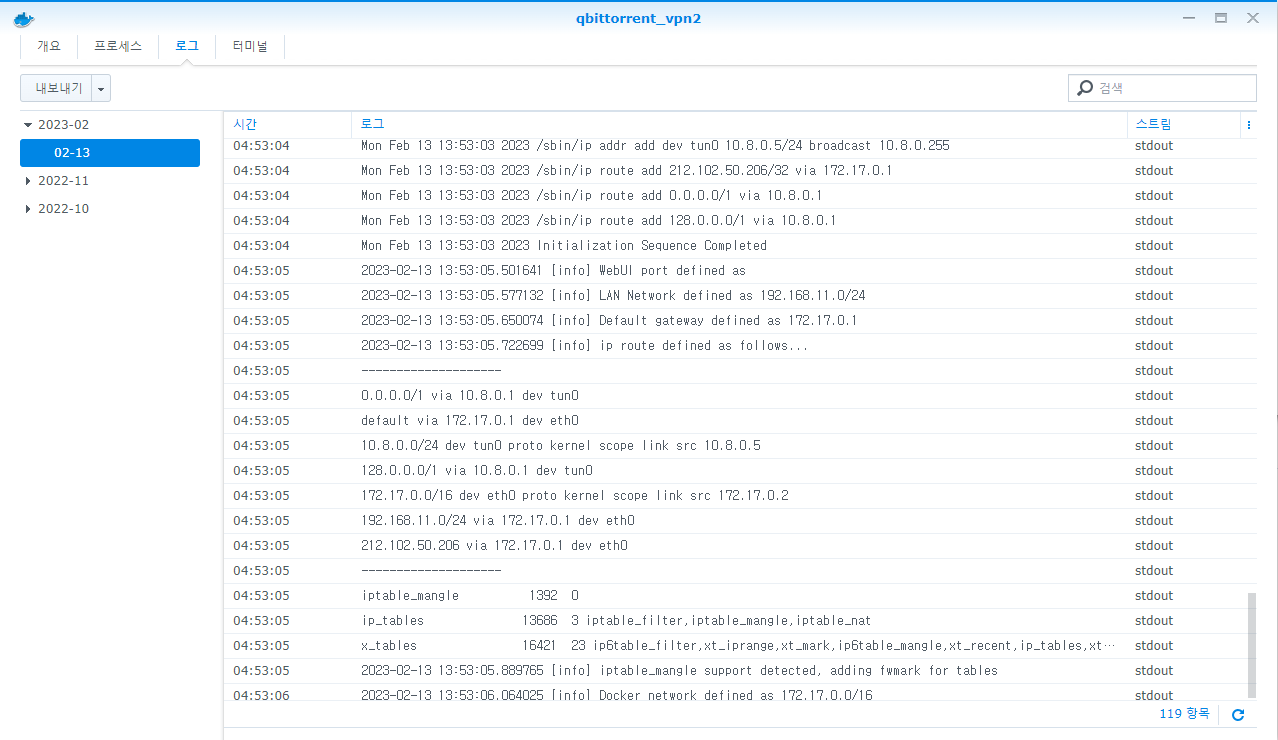Image resolution: width=1278 pixels, height=740 pixels.
Task: Switch to the 프로세스 tab
Action: (x=118, y=46)
